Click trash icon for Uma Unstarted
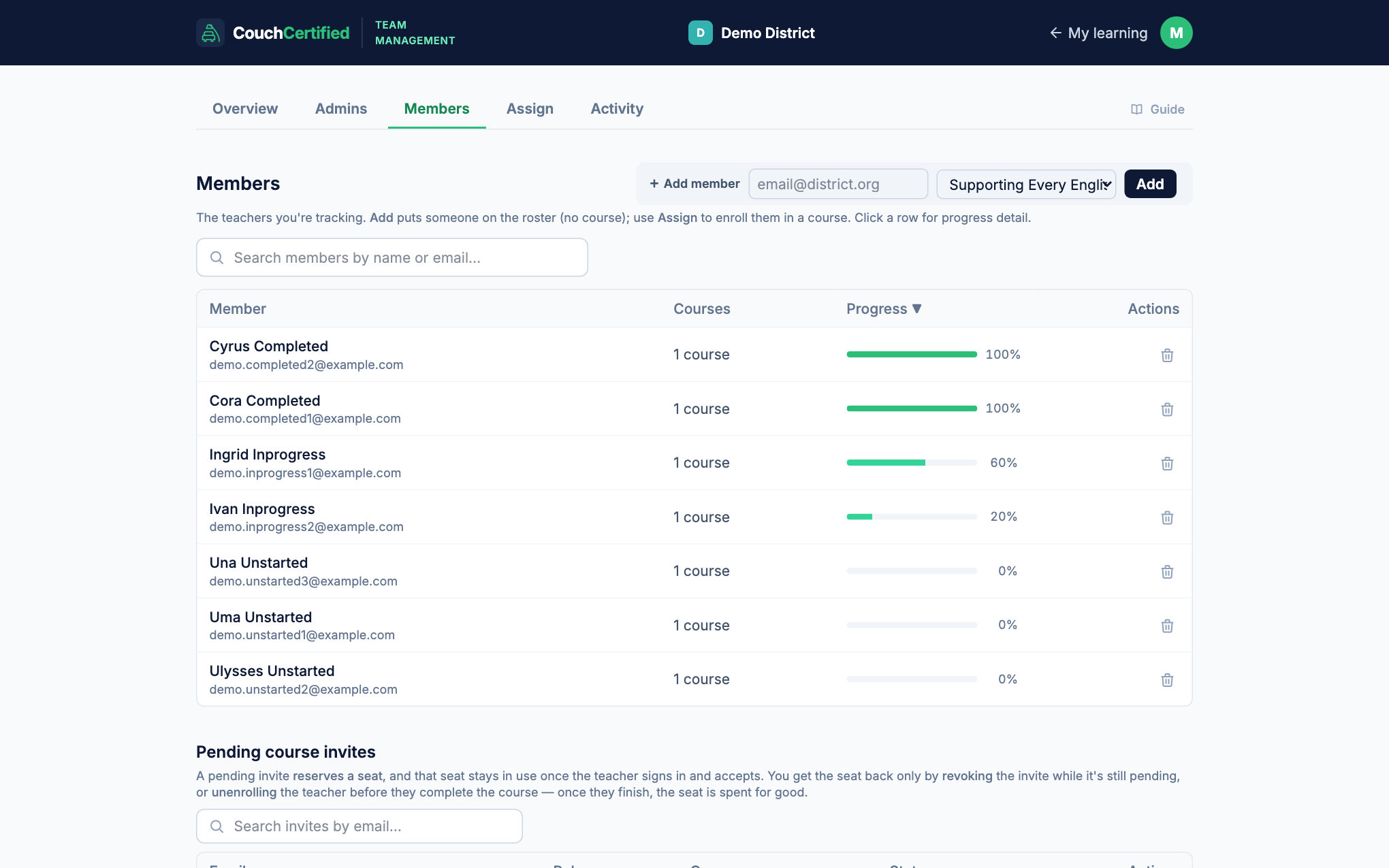Image resolution: width=1389 pixels, height=868 pixels. click(1167, 626)
